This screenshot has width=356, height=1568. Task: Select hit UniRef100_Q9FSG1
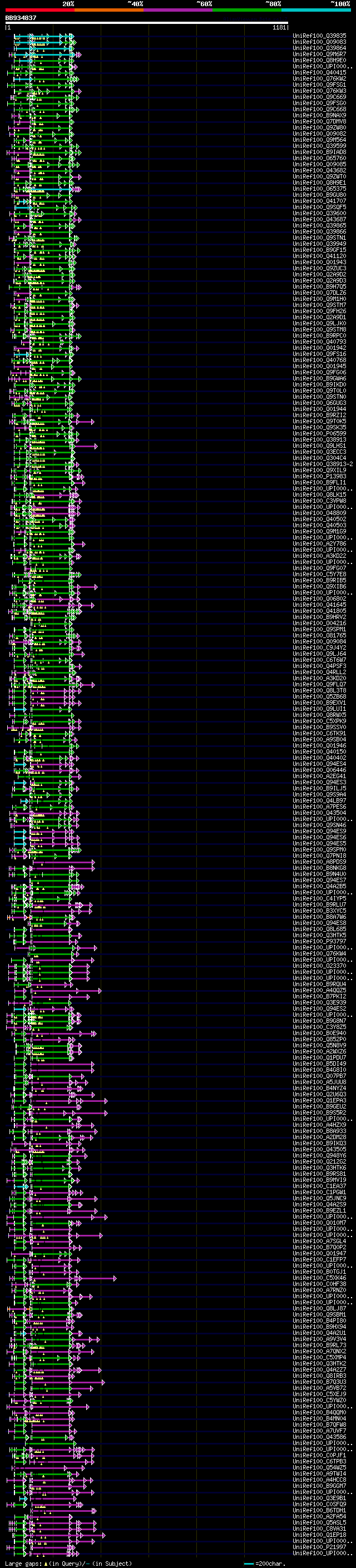319,85
